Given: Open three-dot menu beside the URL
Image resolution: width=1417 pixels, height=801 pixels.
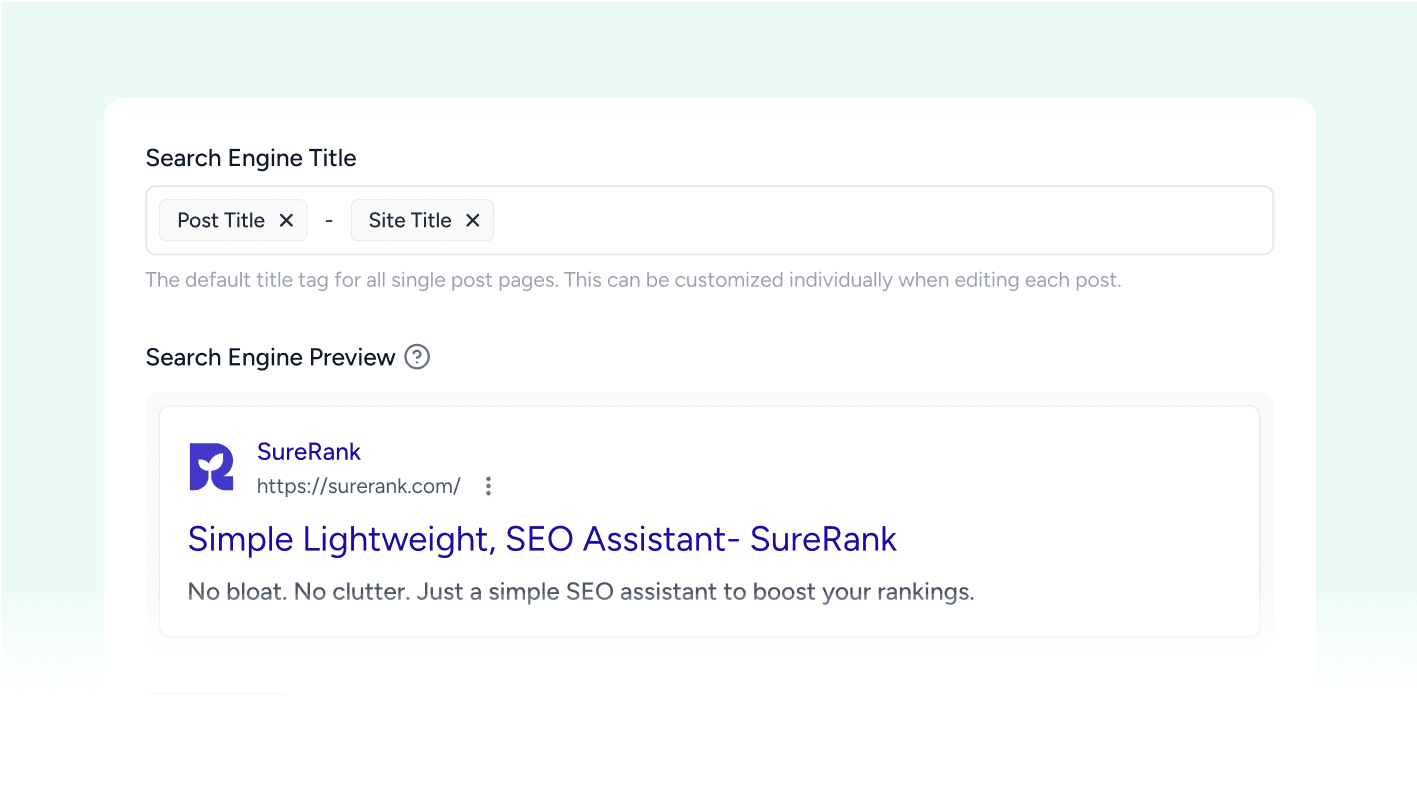Looking at the screenshot, I should click(x=488, y=486).
